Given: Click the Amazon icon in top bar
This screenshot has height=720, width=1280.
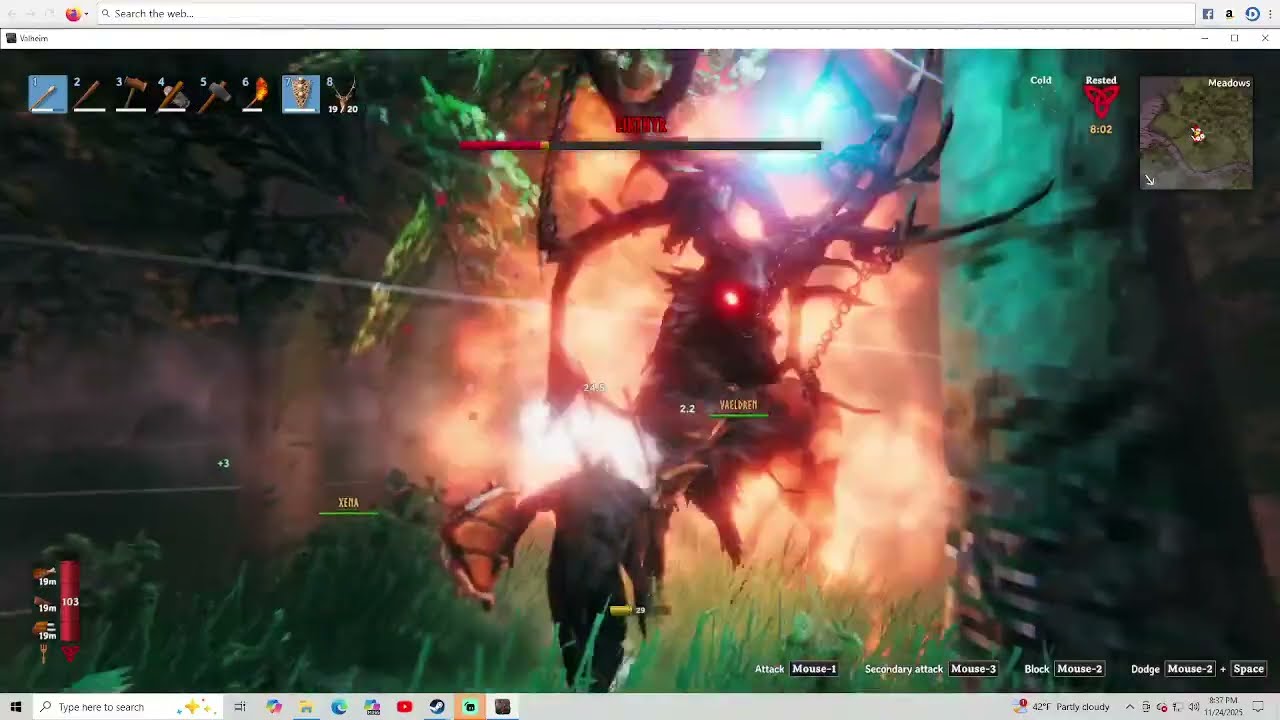Looking at the screenshot, I should click(x=1229, y=14).
